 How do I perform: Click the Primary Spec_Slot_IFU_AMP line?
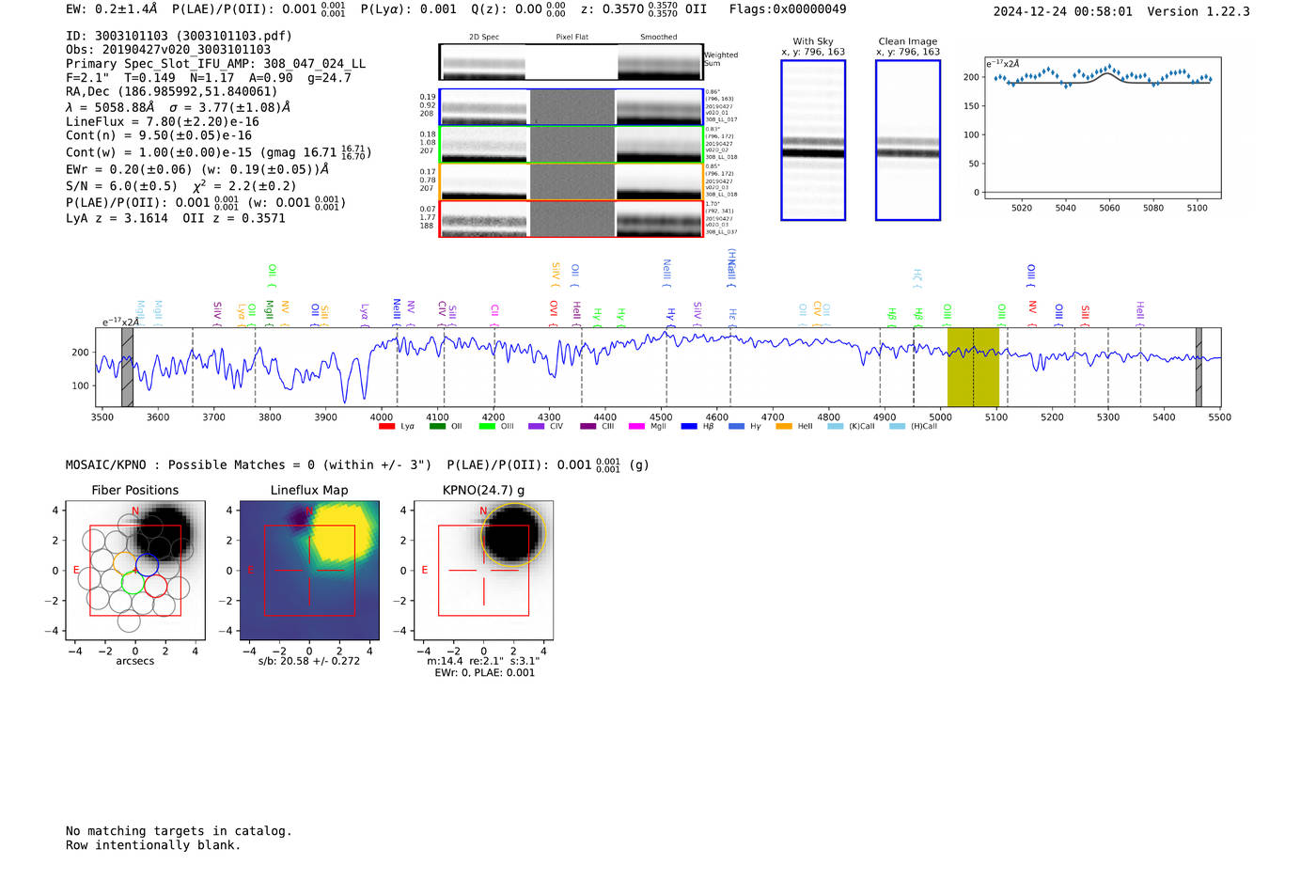click(x=216, y=64)
